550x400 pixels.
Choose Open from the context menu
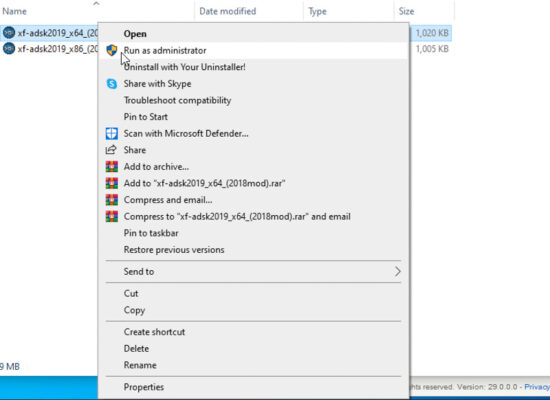135,34
